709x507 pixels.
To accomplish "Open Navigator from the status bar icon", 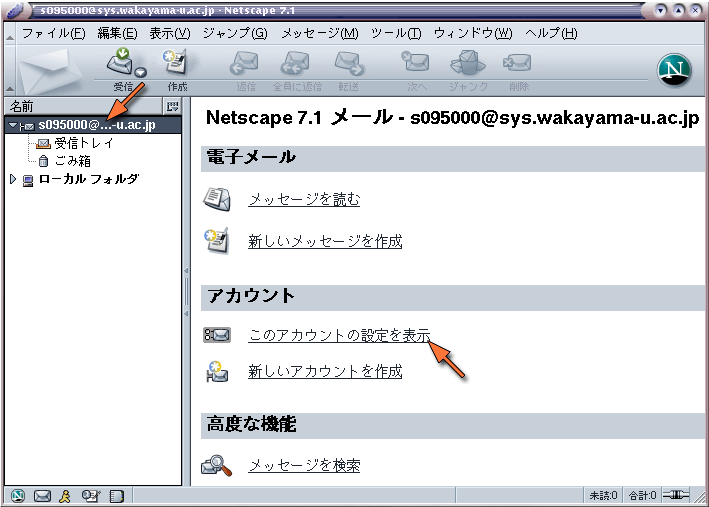I will click(18, 496).
